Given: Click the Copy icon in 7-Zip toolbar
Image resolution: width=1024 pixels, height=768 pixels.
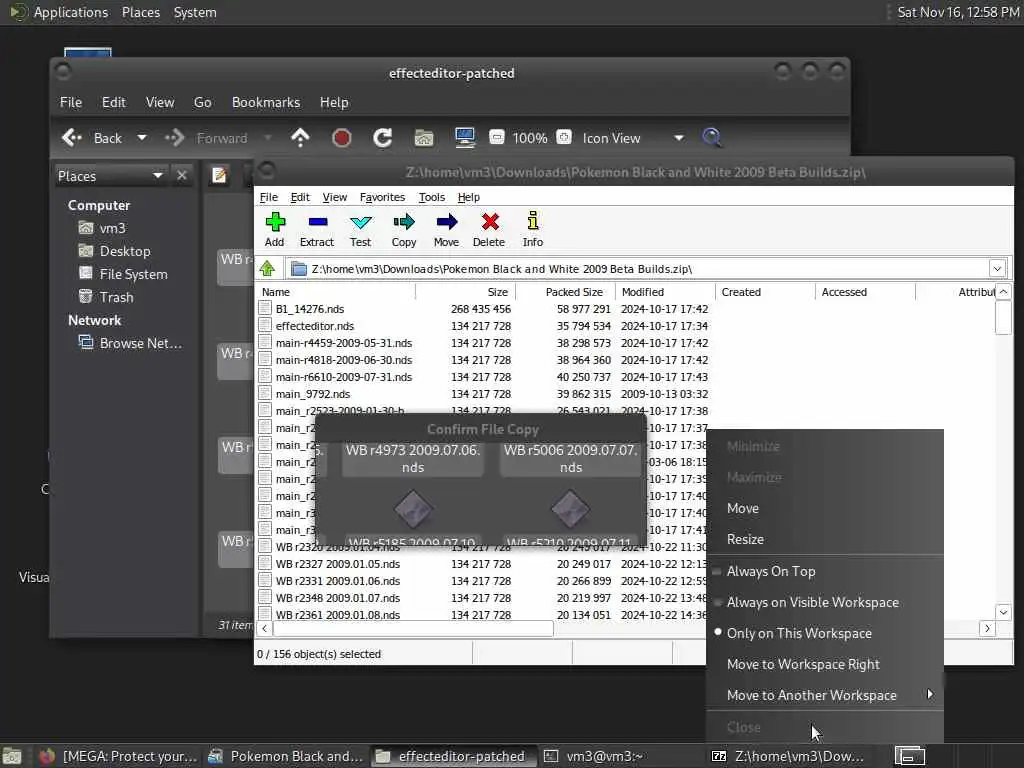Looking at the screenshot, I should pyautogui.click(x=404, y=229).
